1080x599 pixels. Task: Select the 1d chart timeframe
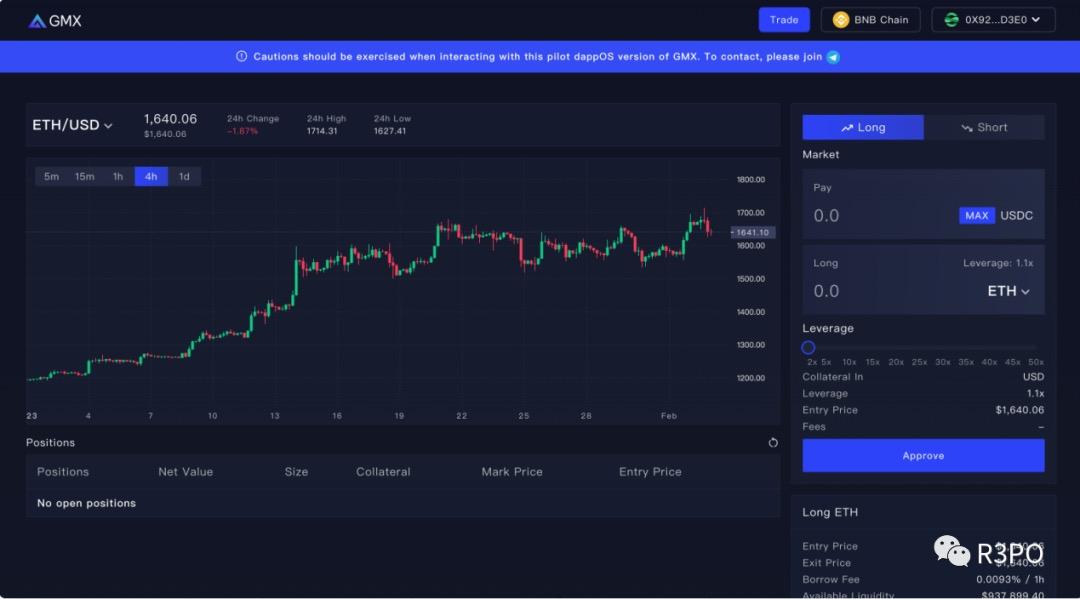click(184, 177)
